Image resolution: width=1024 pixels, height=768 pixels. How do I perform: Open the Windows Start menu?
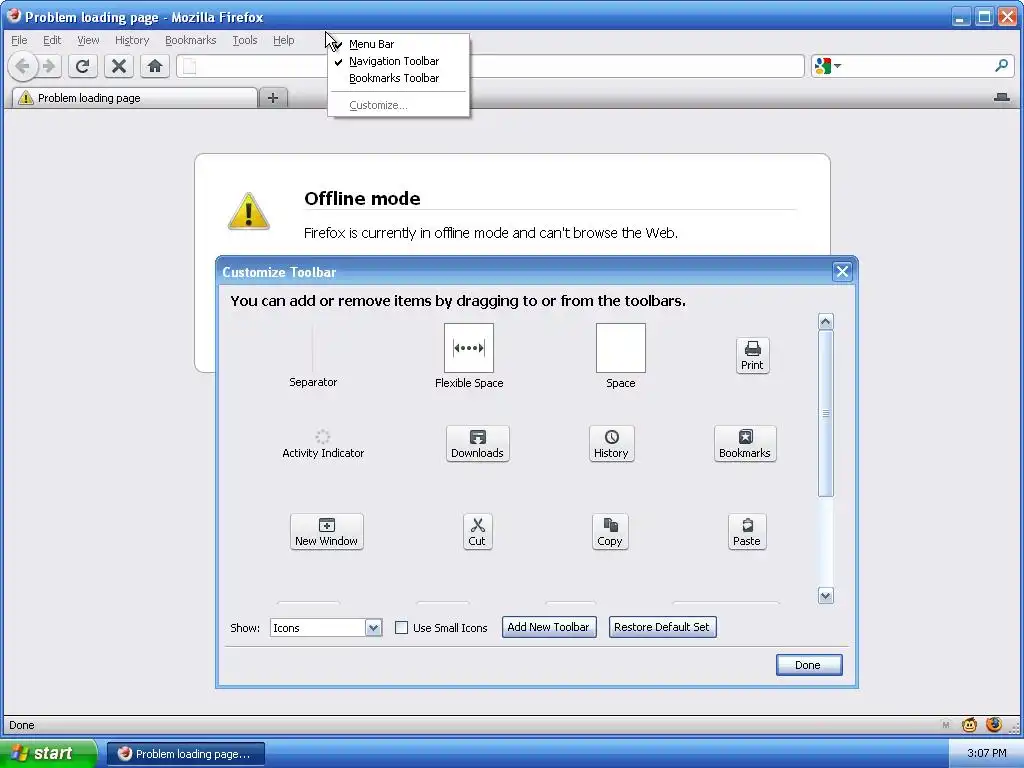pyautogui.click(x=48, y=754)
